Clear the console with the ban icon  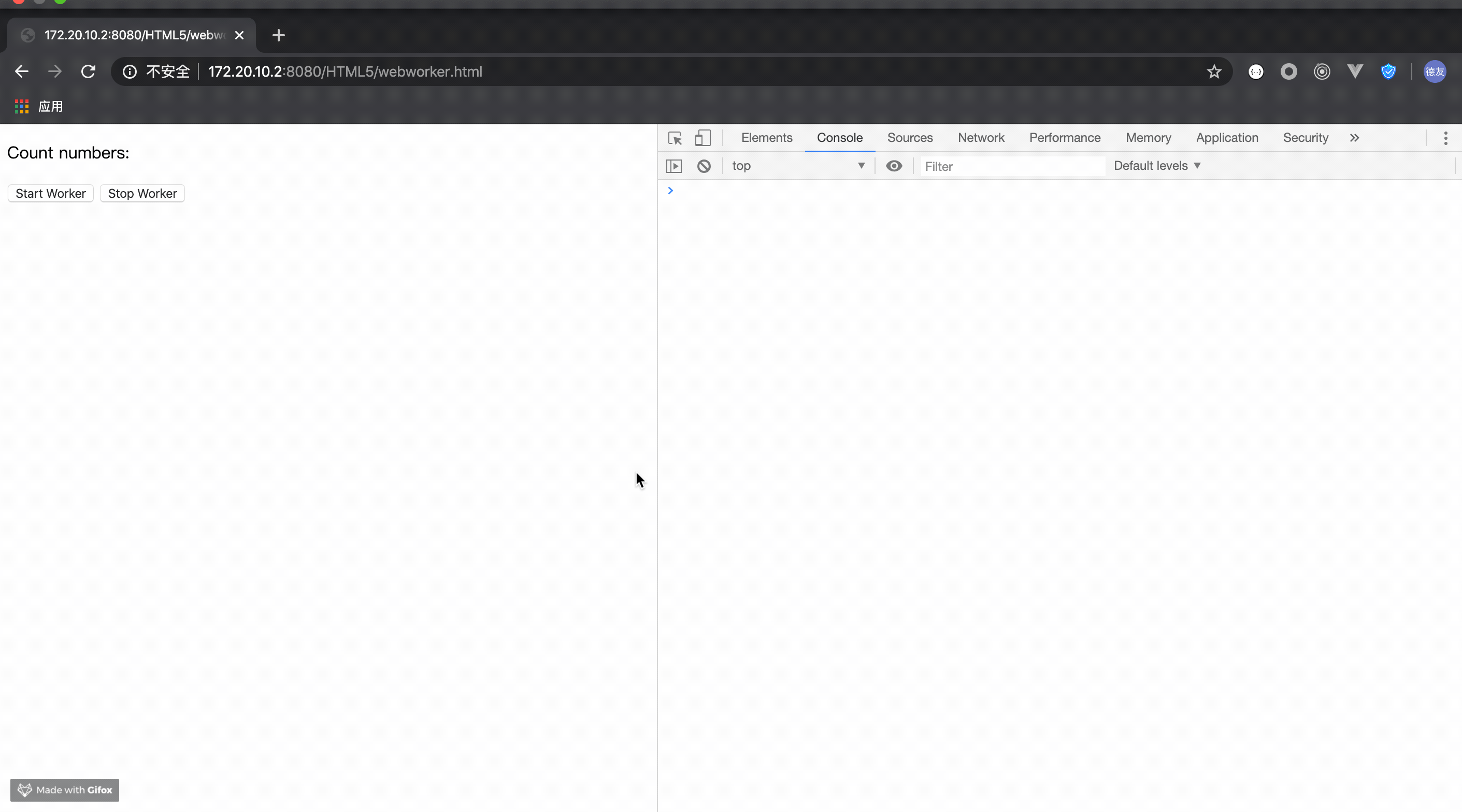pyautogui.click(x=704, y=166)
